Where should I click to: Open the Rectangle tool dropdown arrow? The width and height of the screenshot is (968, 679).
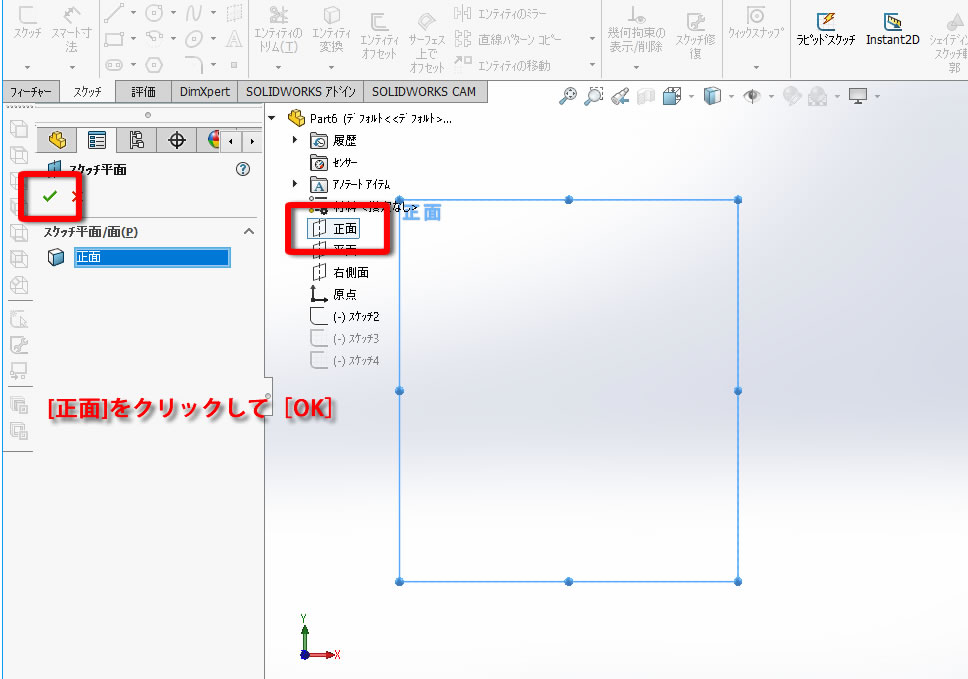coord(133,39)
